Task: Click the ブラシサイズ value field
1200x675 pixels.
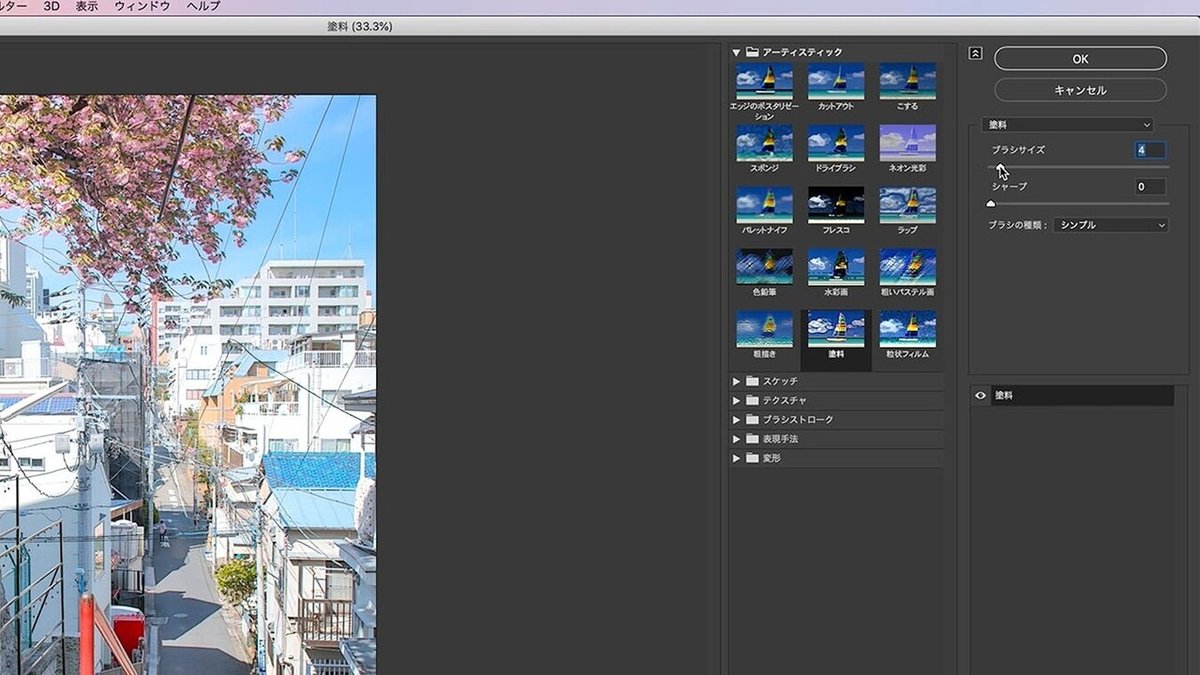Action: coord(1150,150)
